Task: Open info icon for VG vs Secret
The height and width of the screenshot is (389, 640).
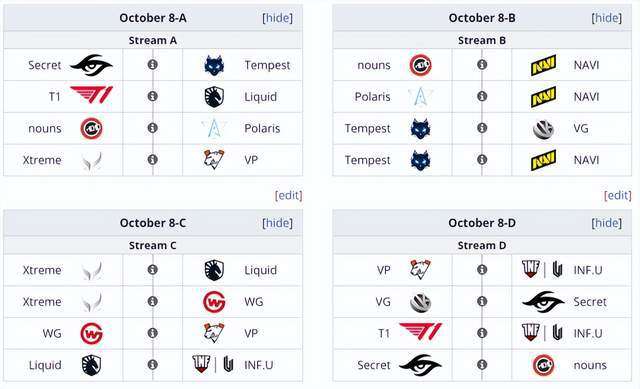Action: 482,301
